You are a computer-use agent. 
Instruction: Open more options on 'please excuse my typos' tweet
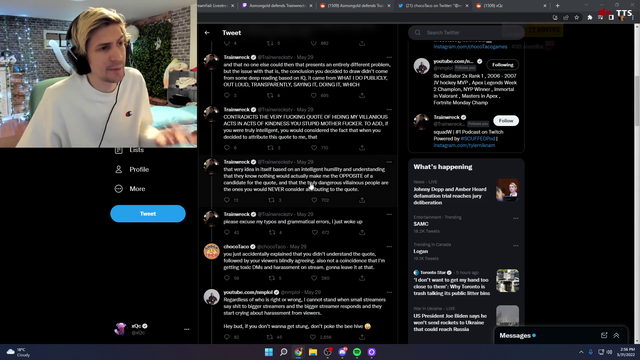click(389, 214)
